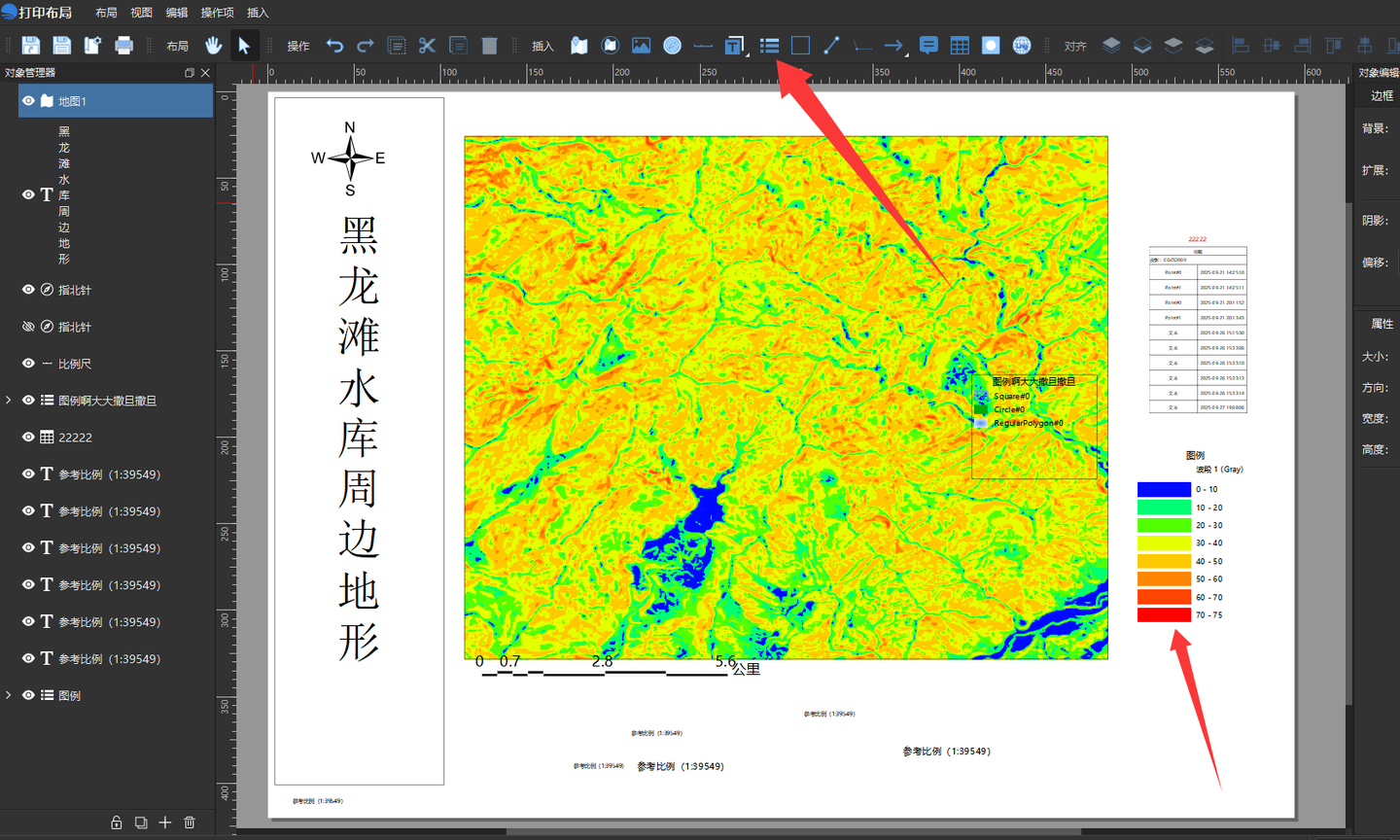
Task: Click the plus add icon below object list
Action: (165, 822)
